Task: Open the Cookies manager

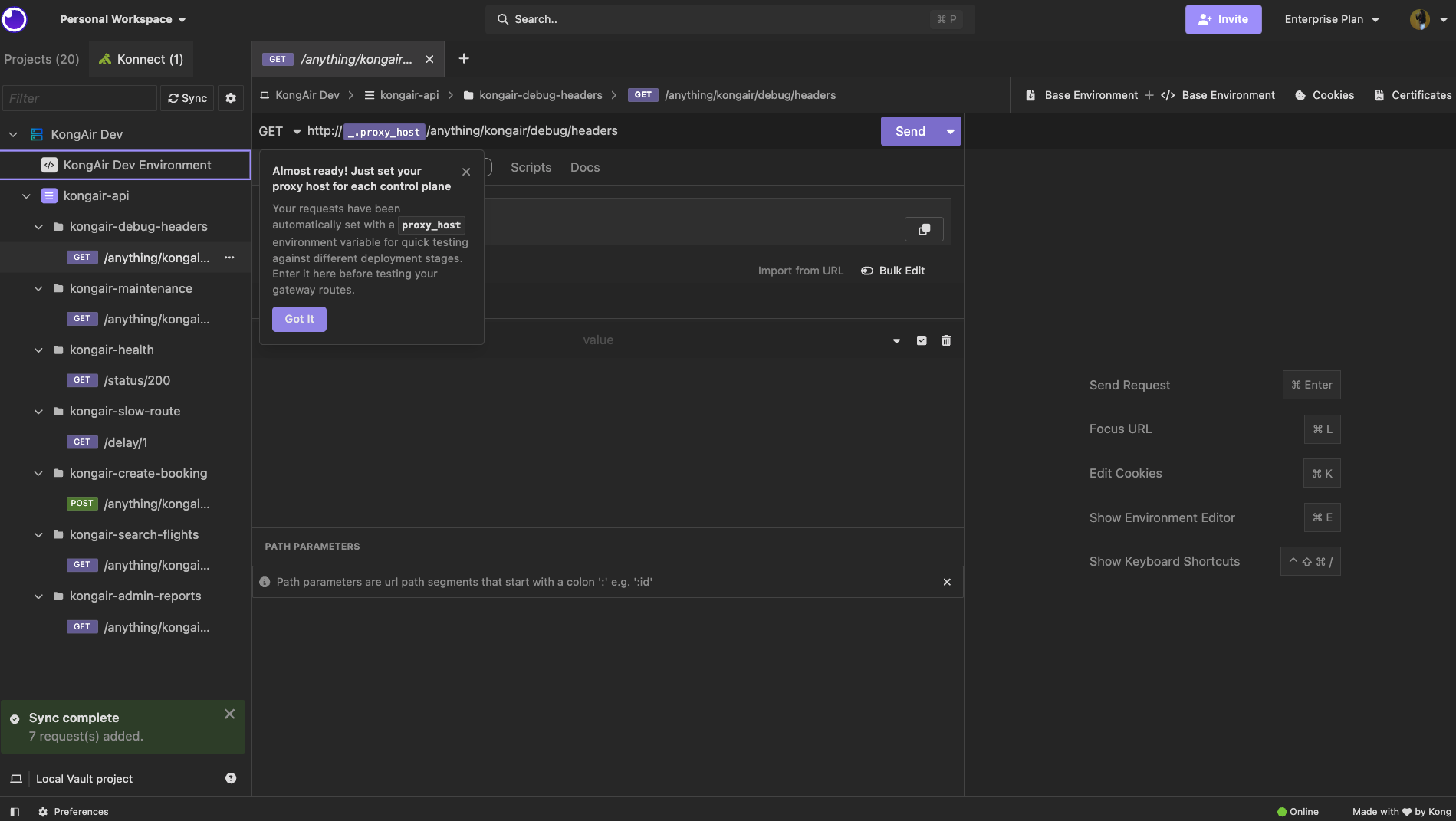Action: (x=1324, y=95)
